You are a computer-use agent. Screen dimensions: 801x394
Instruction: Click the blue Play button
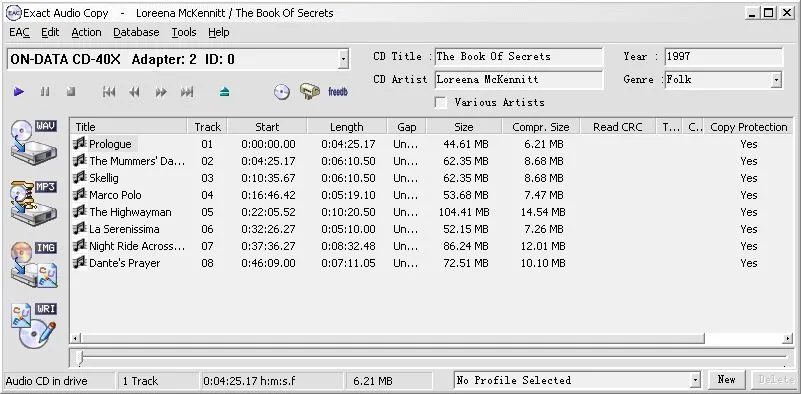click(19, 92)
